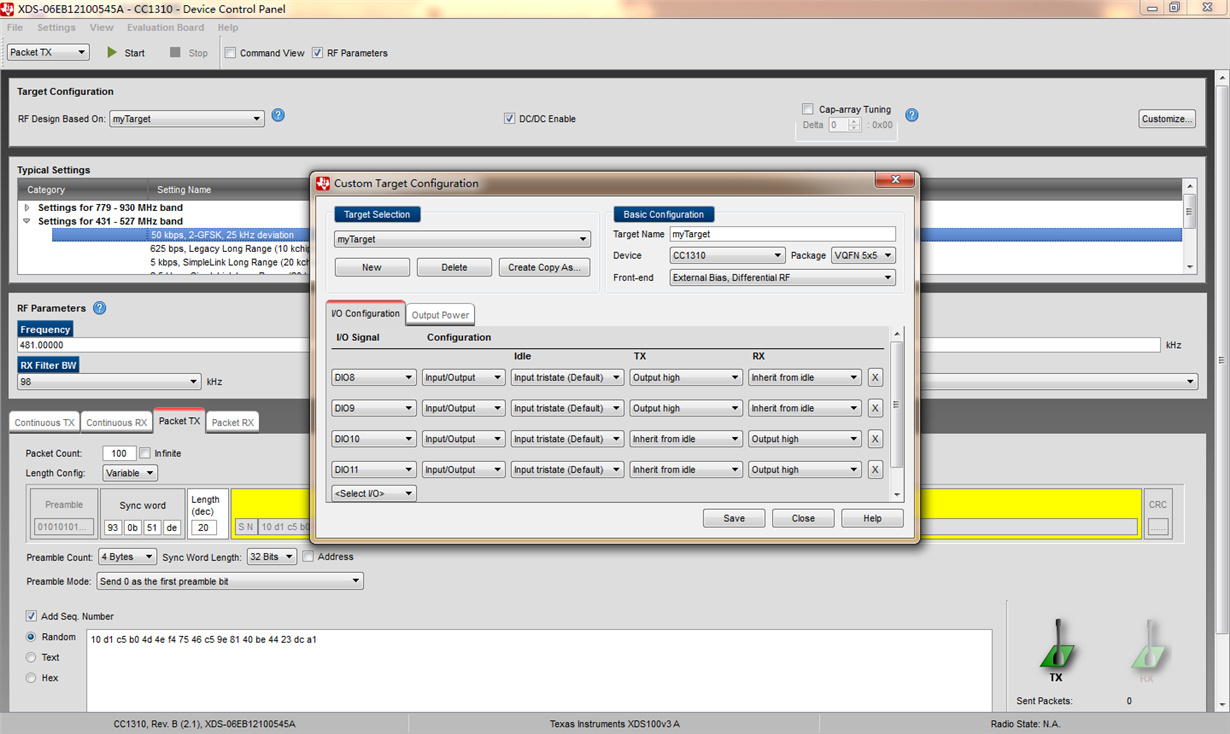Click the Save button in dialog

[x=734, y=518]
